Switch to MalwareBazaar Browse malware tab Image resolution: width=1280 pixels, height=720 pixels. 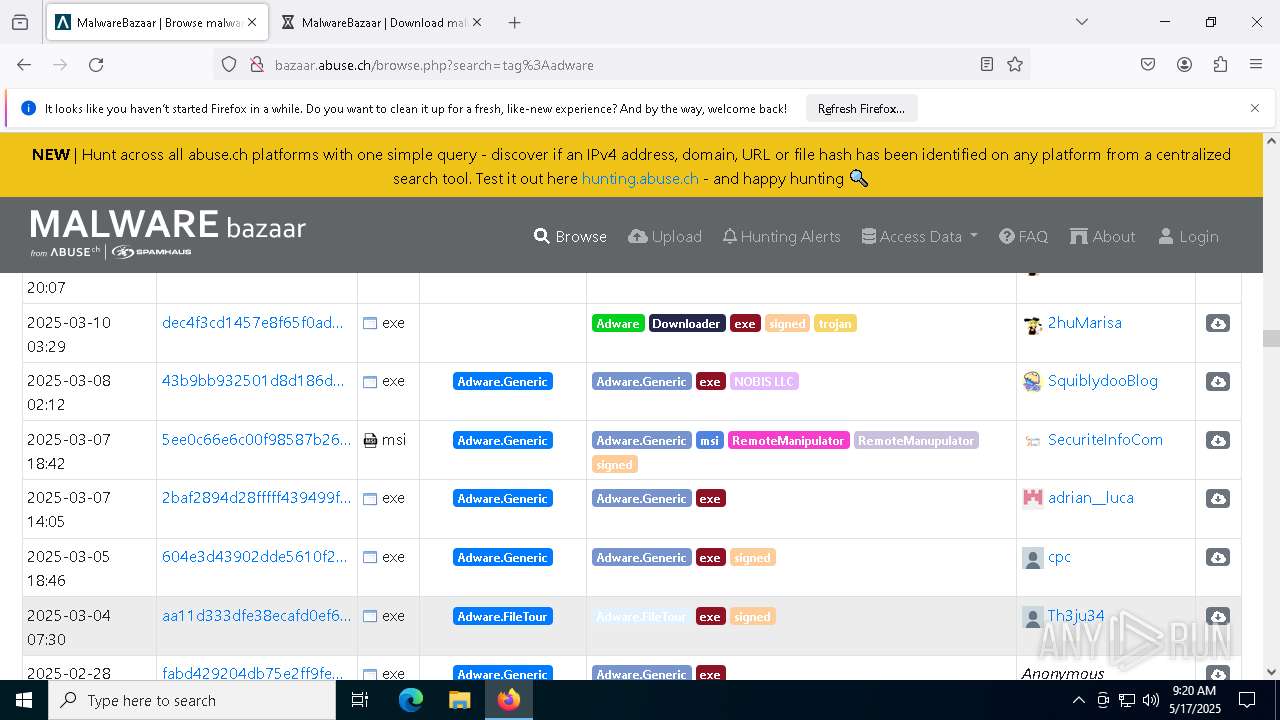(157, 22)
